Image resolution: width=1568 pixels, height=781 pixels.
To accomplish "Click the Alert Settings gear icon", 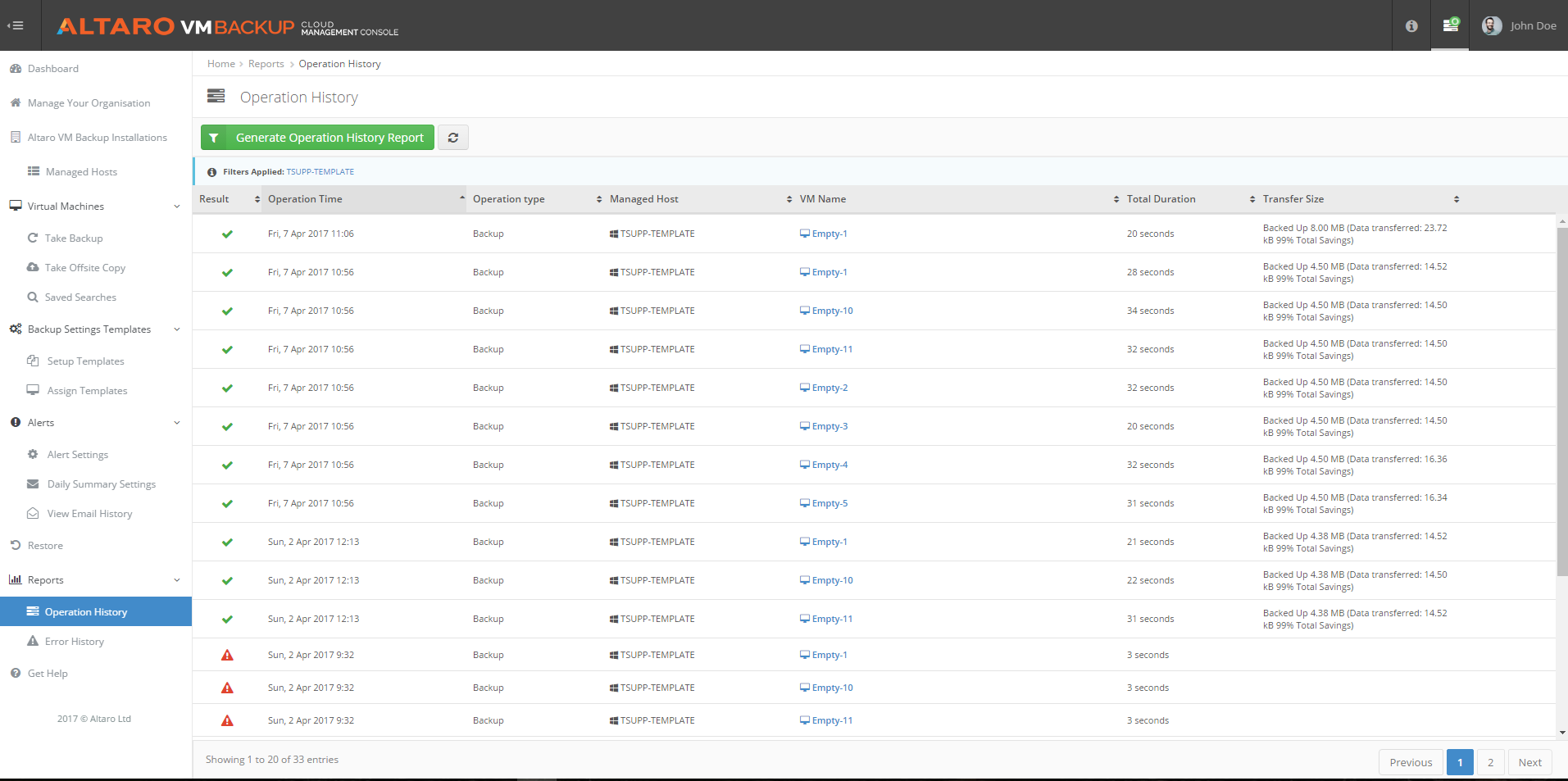I will pyautogui.click(x=33, y=454).
